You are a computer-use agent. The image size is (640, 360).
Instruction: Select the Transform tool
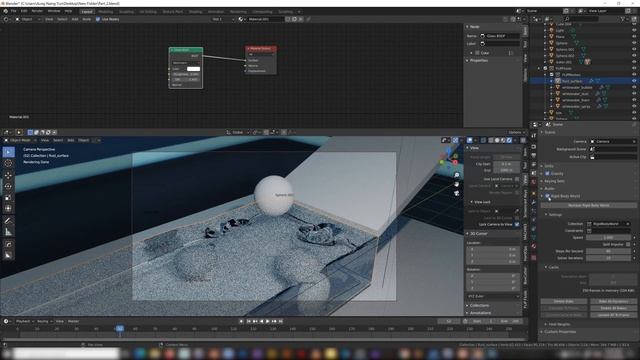8,209
